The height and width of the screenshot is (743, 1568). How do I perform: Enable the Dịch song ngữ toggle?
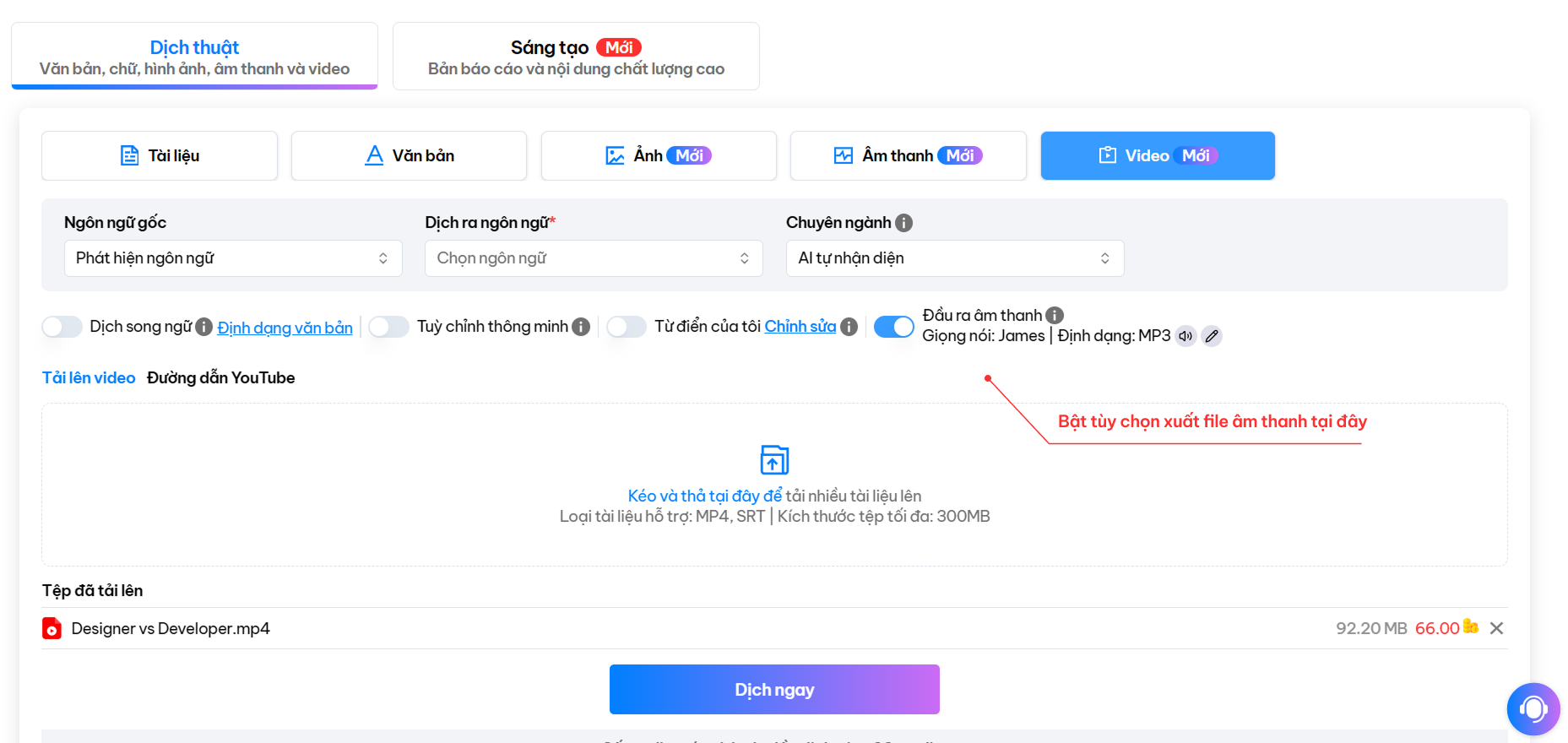[62, 327]
